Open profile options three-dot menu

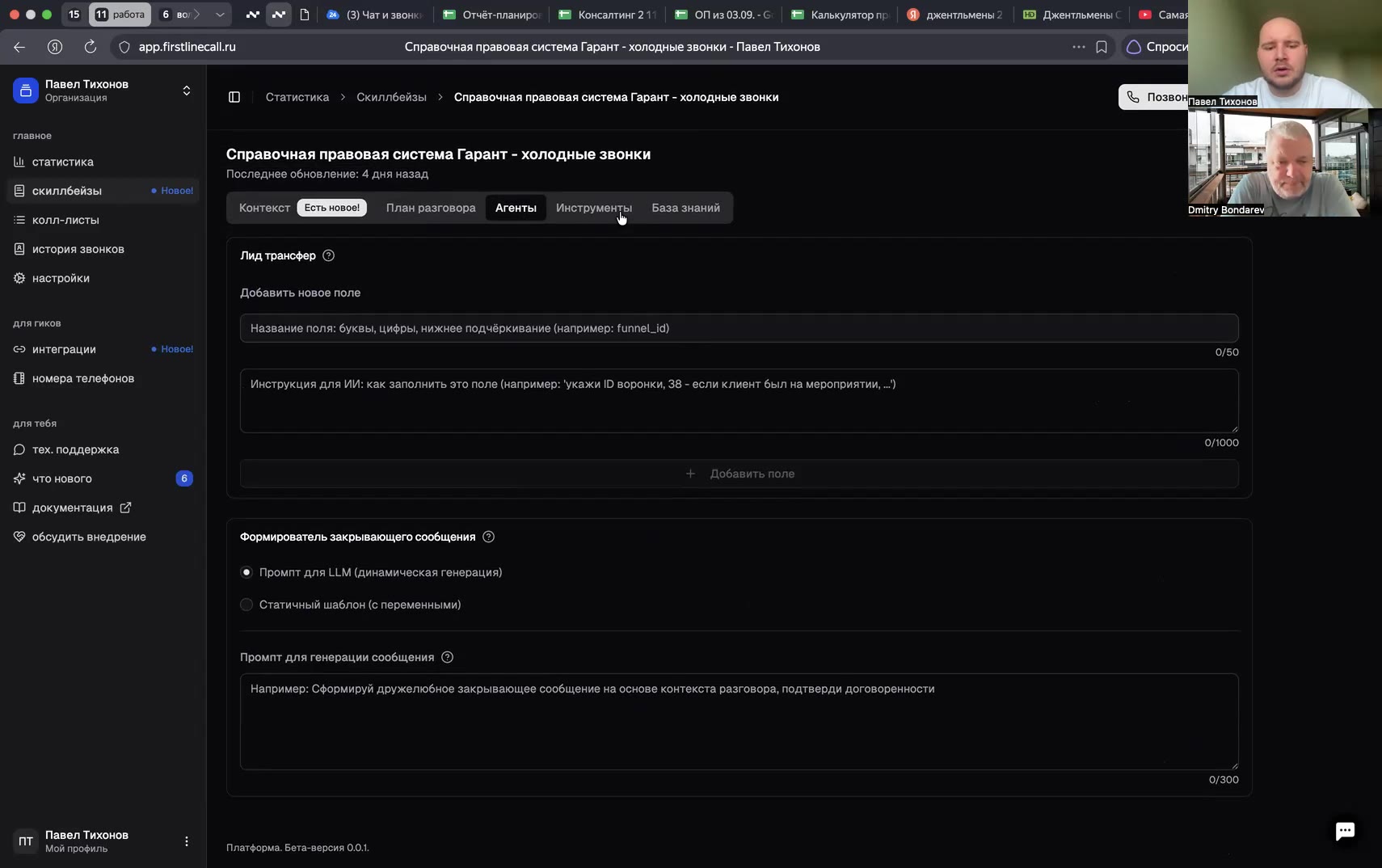(187, 841)
